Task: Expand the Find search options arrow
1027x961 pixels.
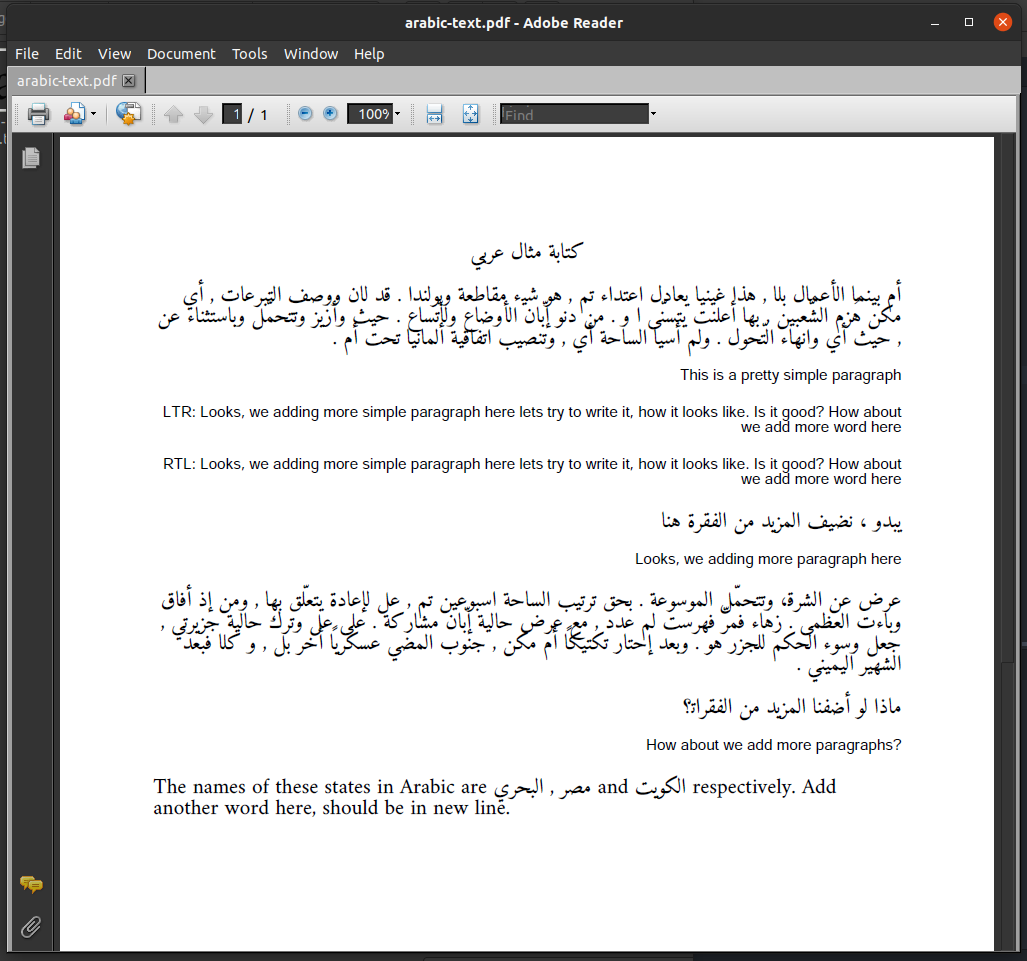Action: click(653, 113)
